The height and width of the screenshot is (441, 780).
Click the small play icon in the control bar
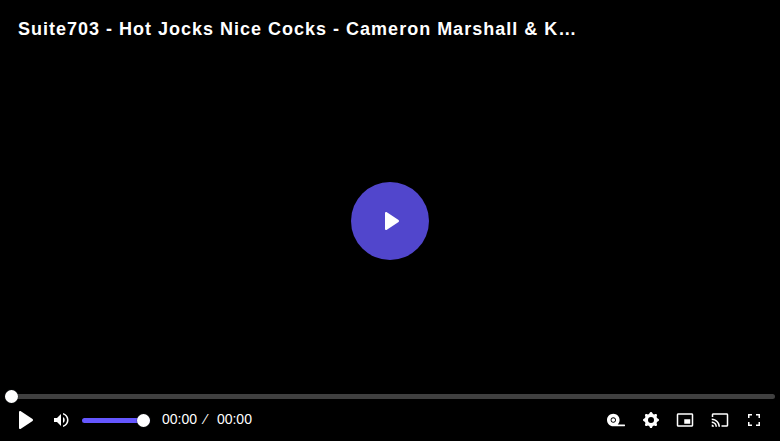[x=25, y=420]
